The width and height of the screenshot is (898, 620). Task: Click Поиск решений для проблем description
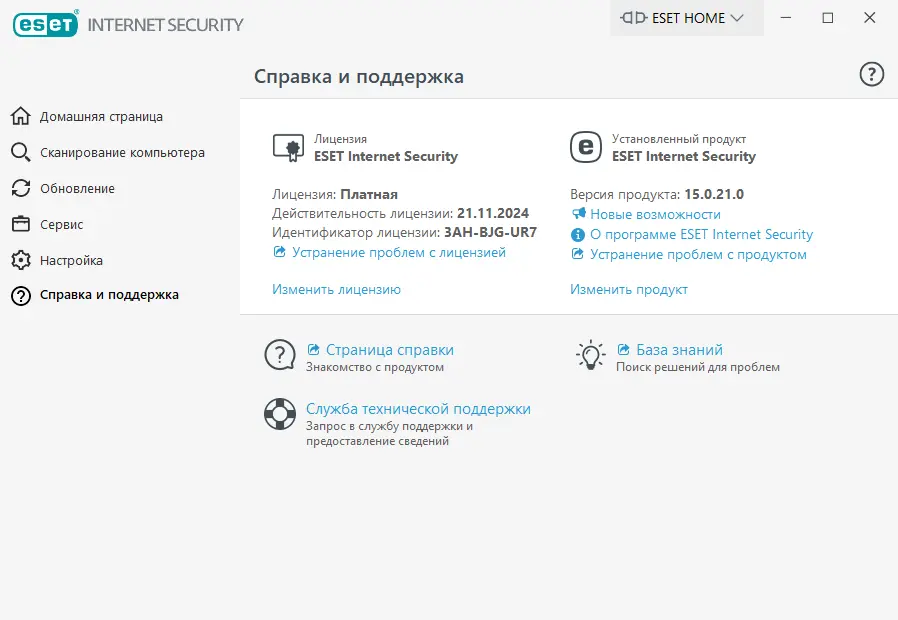pos(698,367)
